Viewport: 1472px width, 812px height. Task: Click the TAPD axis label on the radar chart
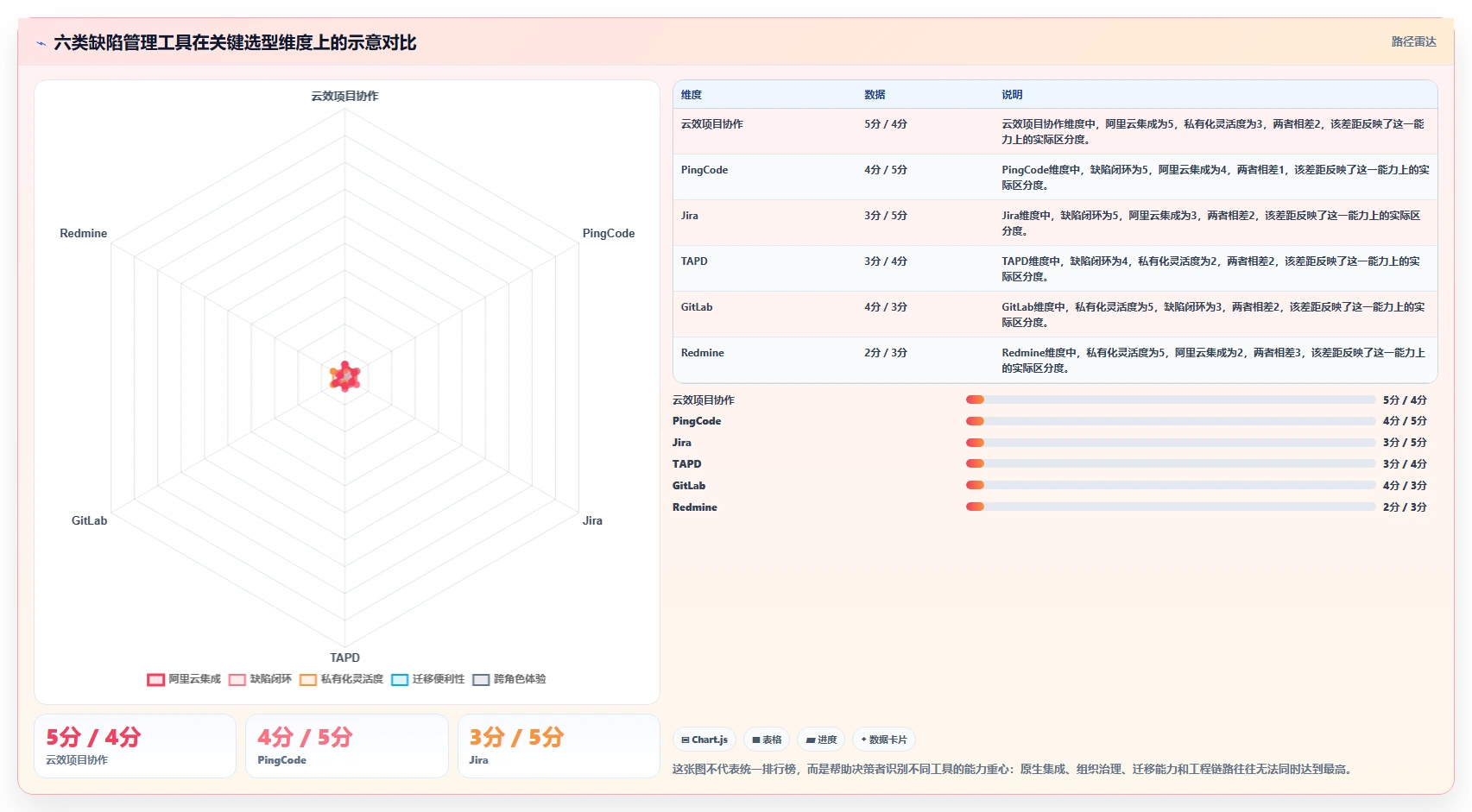pos(344,658)
